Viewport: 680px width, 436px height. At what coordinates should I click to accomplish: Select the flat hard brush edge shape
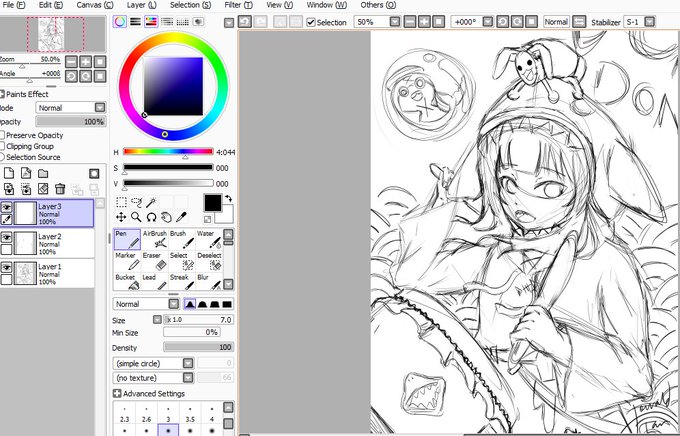tap(227, 304)
